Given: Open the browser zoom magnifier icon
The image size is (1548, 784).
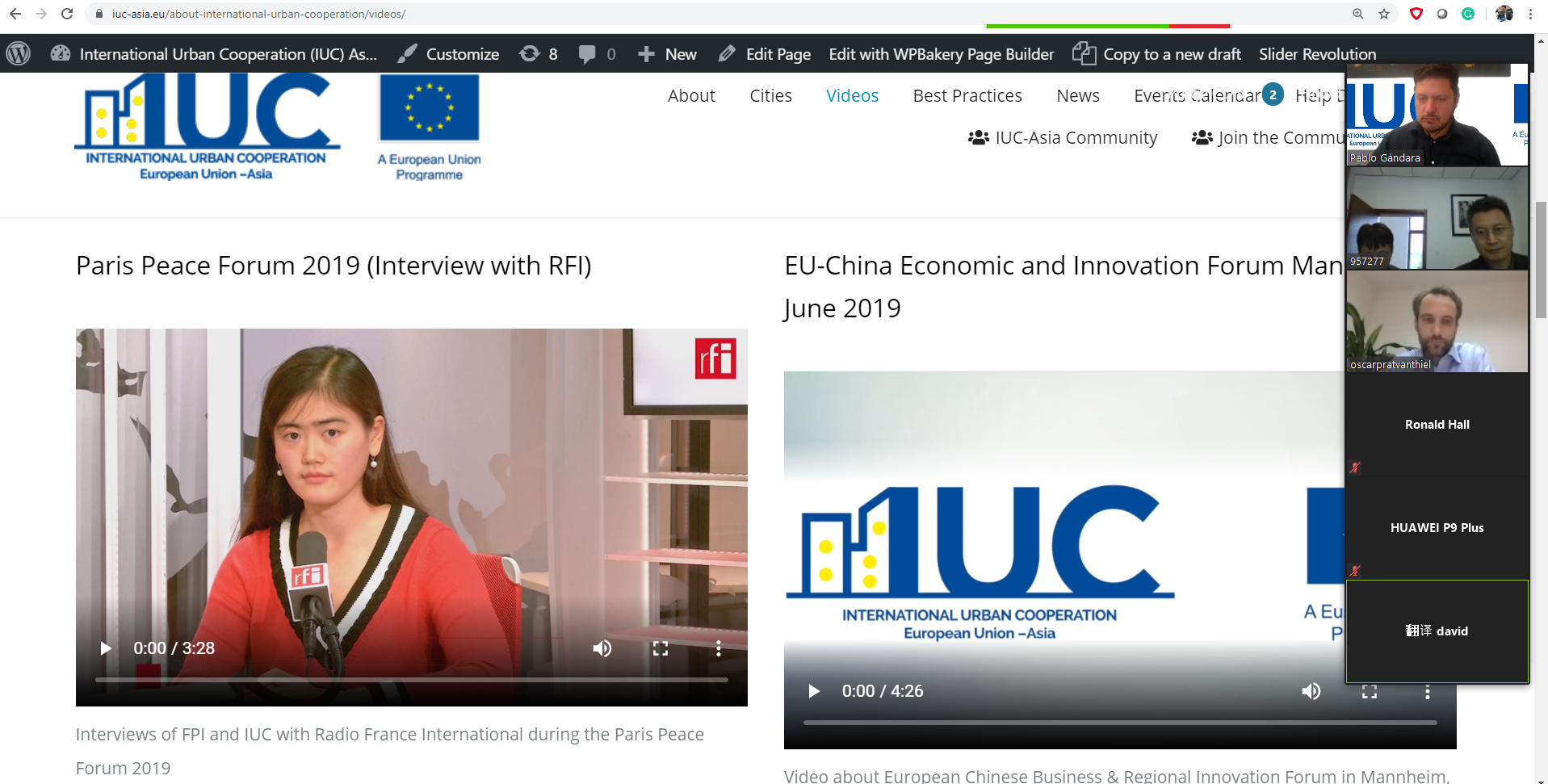Looking at the screenshot, I should [x=1358, y=14].
